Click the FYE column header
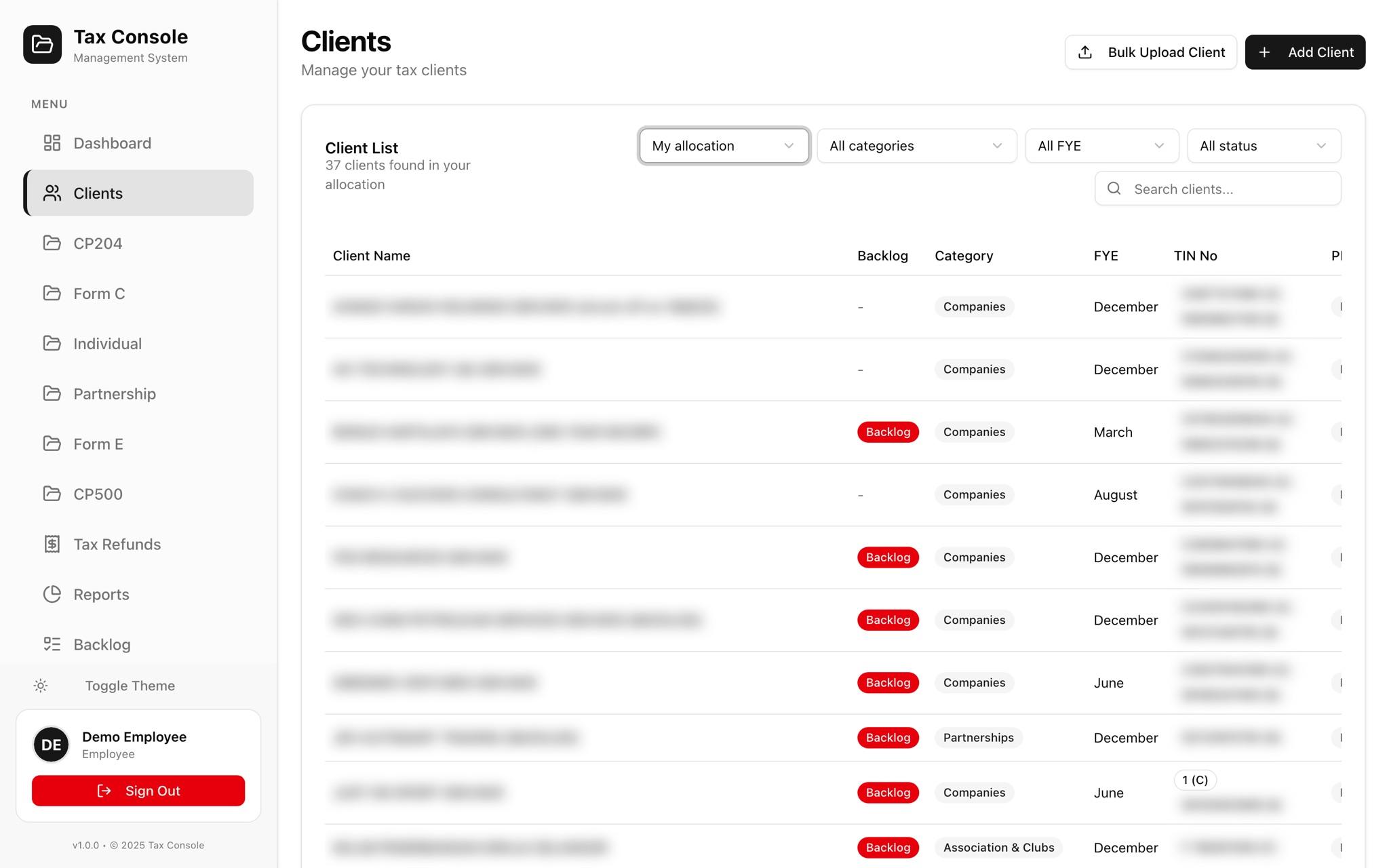 [1106, 256]
